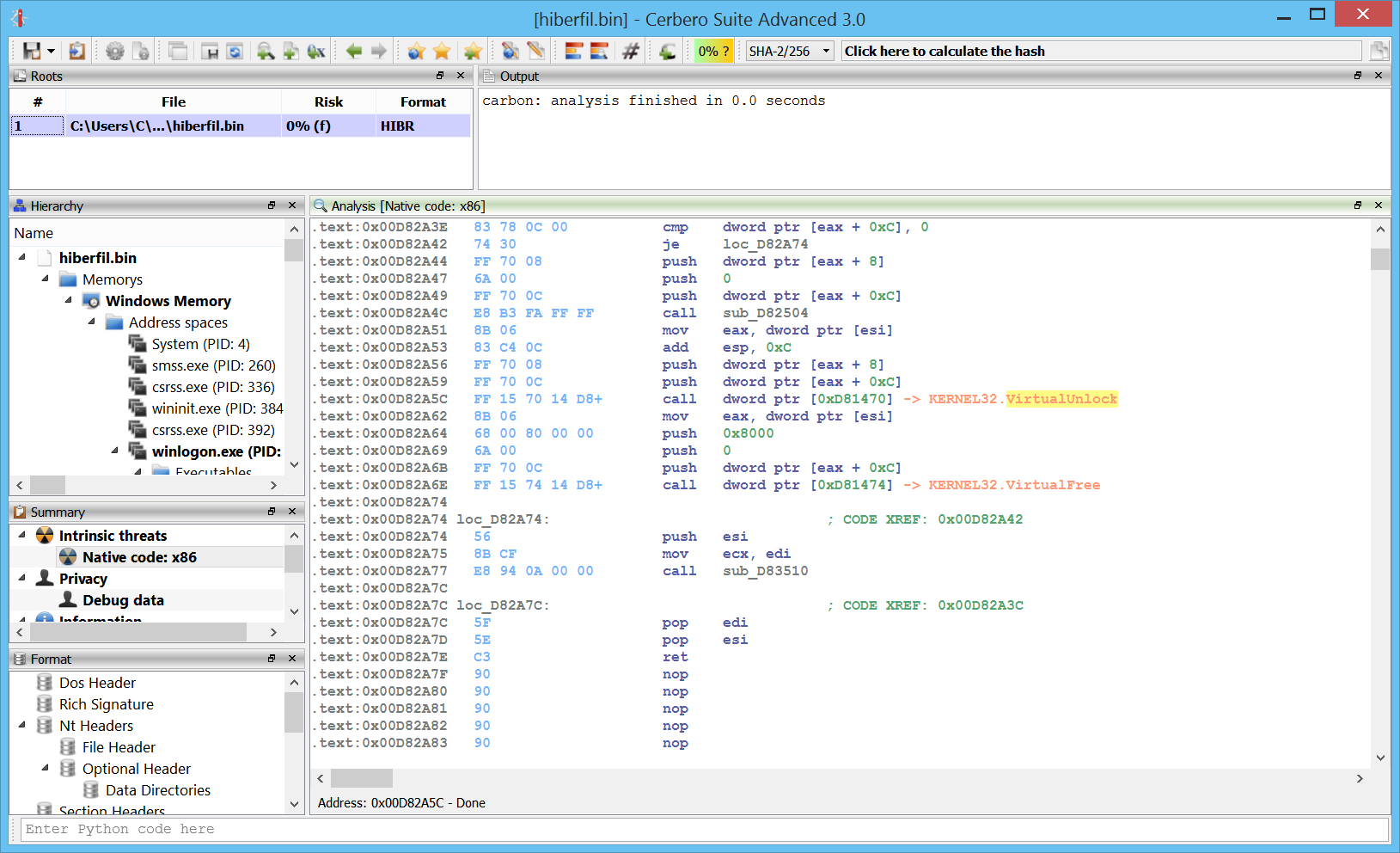Click the 'Enter Python code here' input
Viewport: 1400px width, 853px height.
coord(704,829)
